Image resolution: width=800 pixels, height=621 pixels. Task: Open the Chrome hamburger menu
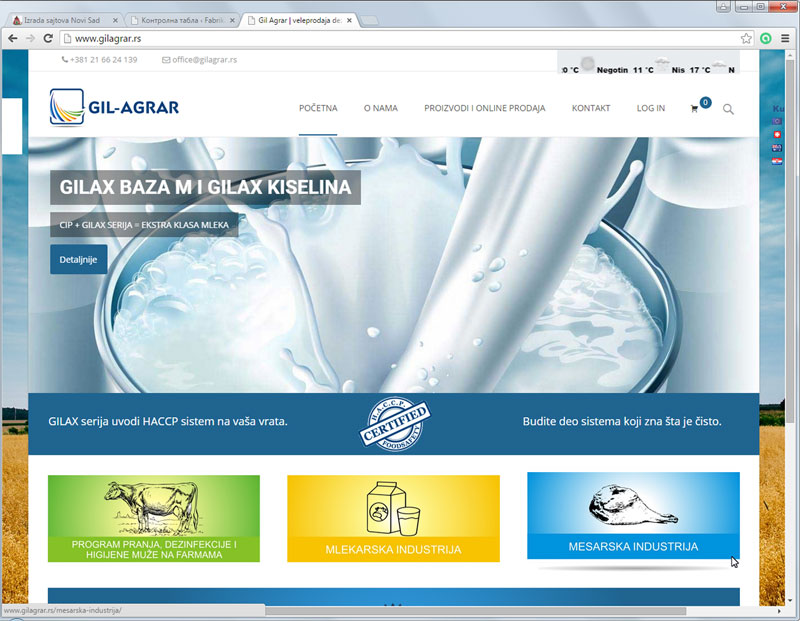(786, 38)
